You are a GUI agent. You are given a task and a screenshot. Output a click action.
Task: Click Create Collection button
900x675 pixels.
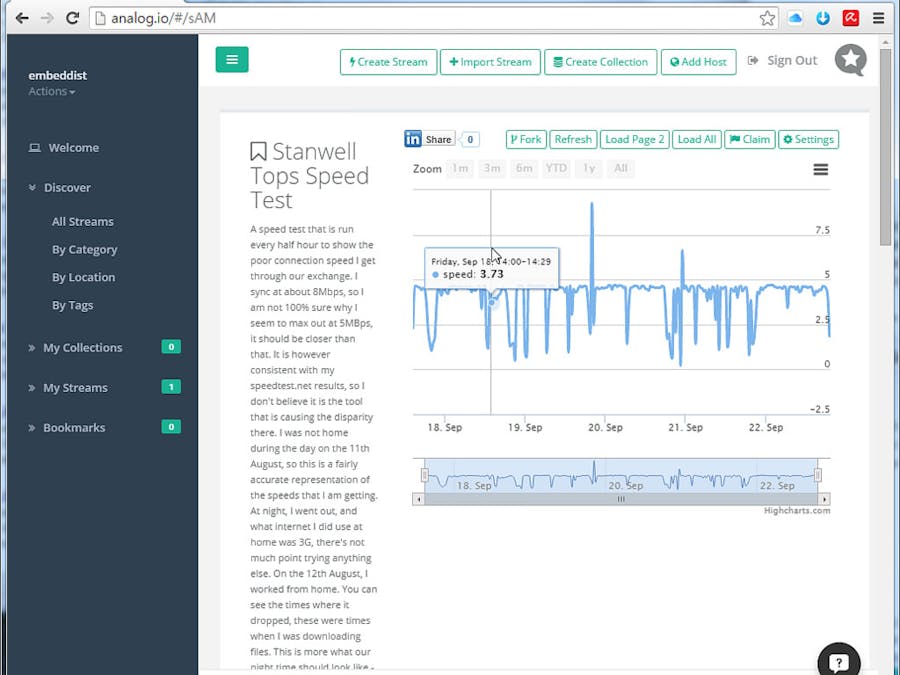pos(600,62)
